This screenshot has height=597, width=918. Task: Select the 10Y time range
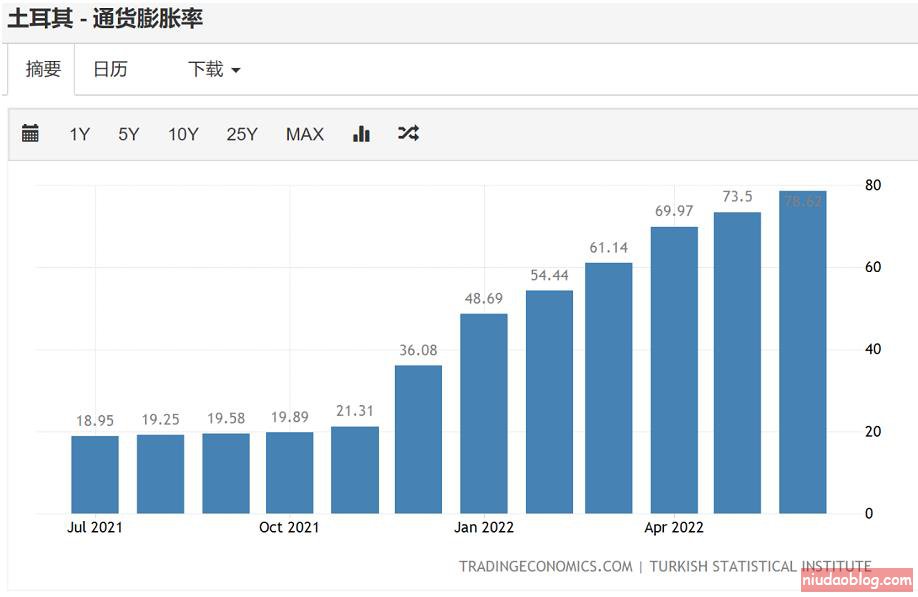click(183, 134)
